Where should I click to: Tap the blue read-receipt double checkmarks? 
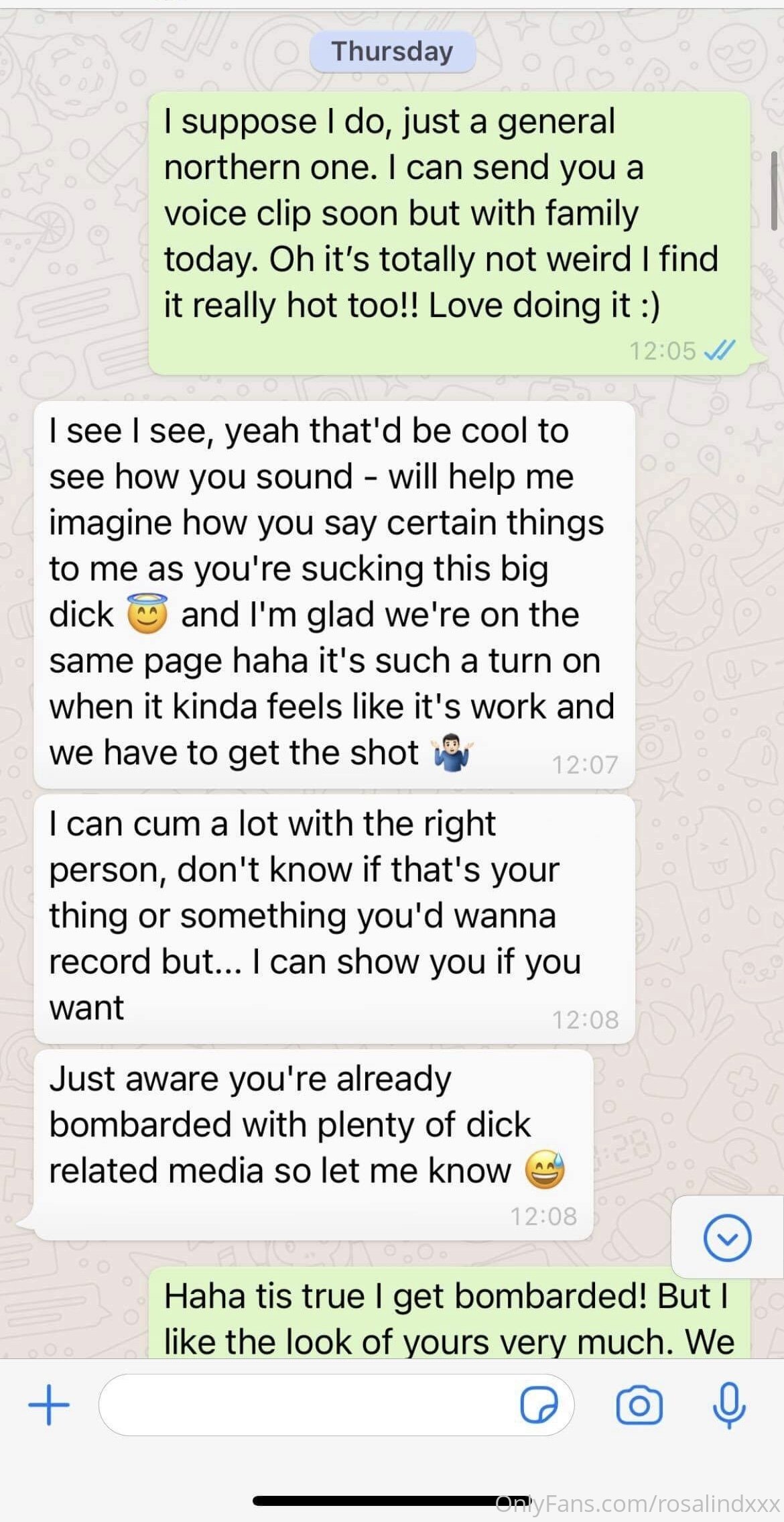pyautogui.click(x=720, y=350)
